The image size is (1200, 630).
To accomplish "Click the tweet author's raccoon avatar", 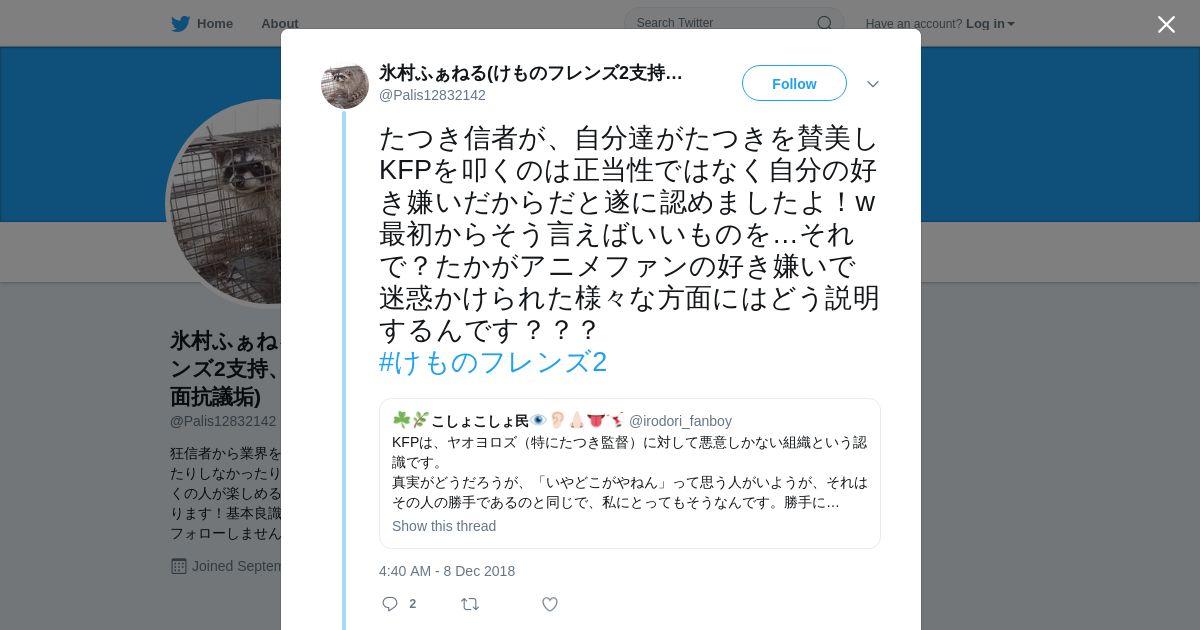I will pyautogui.click(x=345, y=85).
